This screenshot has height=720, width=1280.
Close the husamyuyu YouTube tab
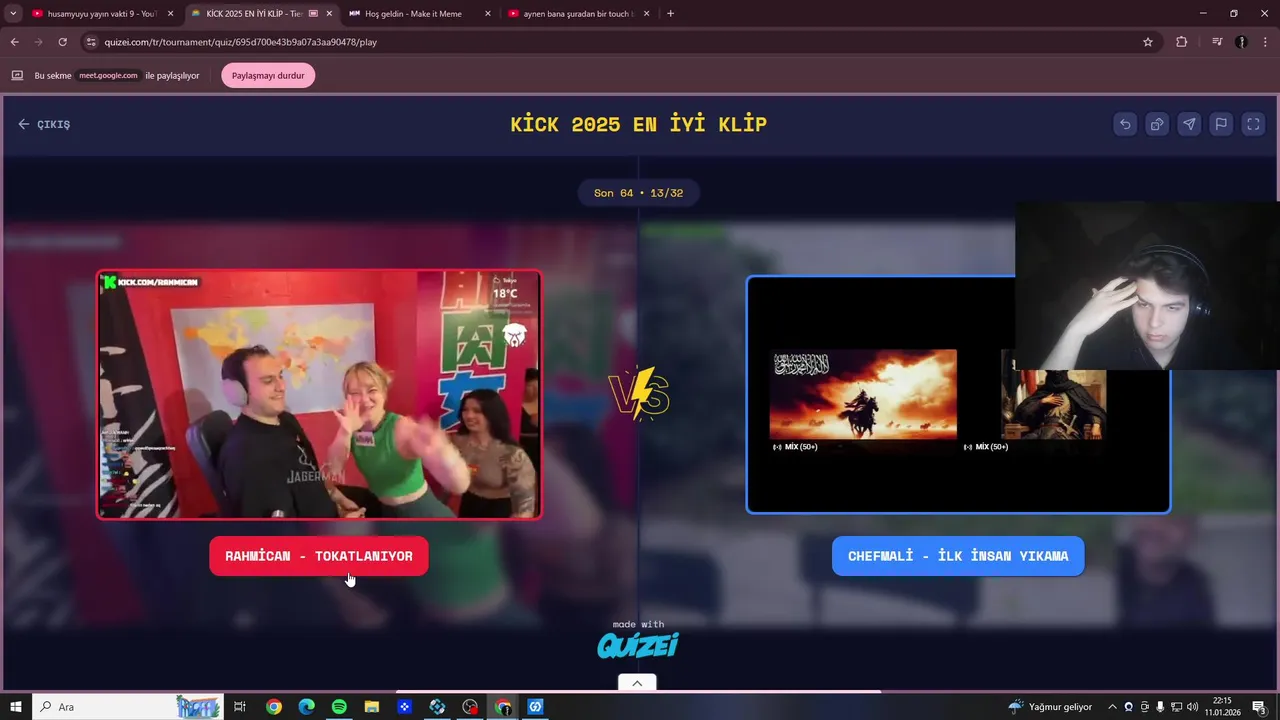point(170,14)
